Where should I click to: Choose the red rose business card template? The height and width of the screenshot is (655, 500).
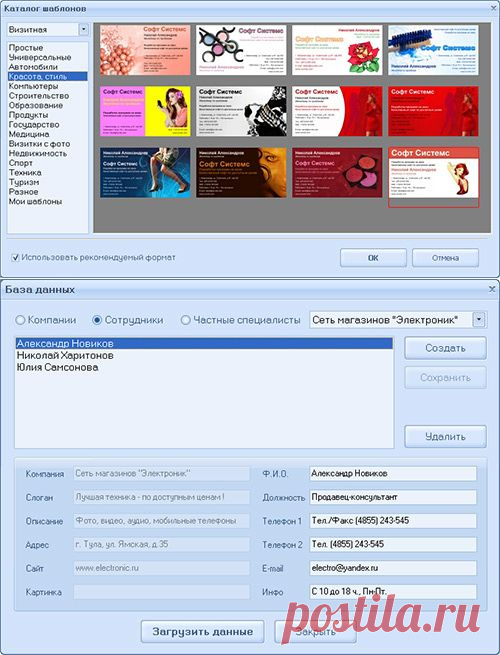(x=337, y=50)
